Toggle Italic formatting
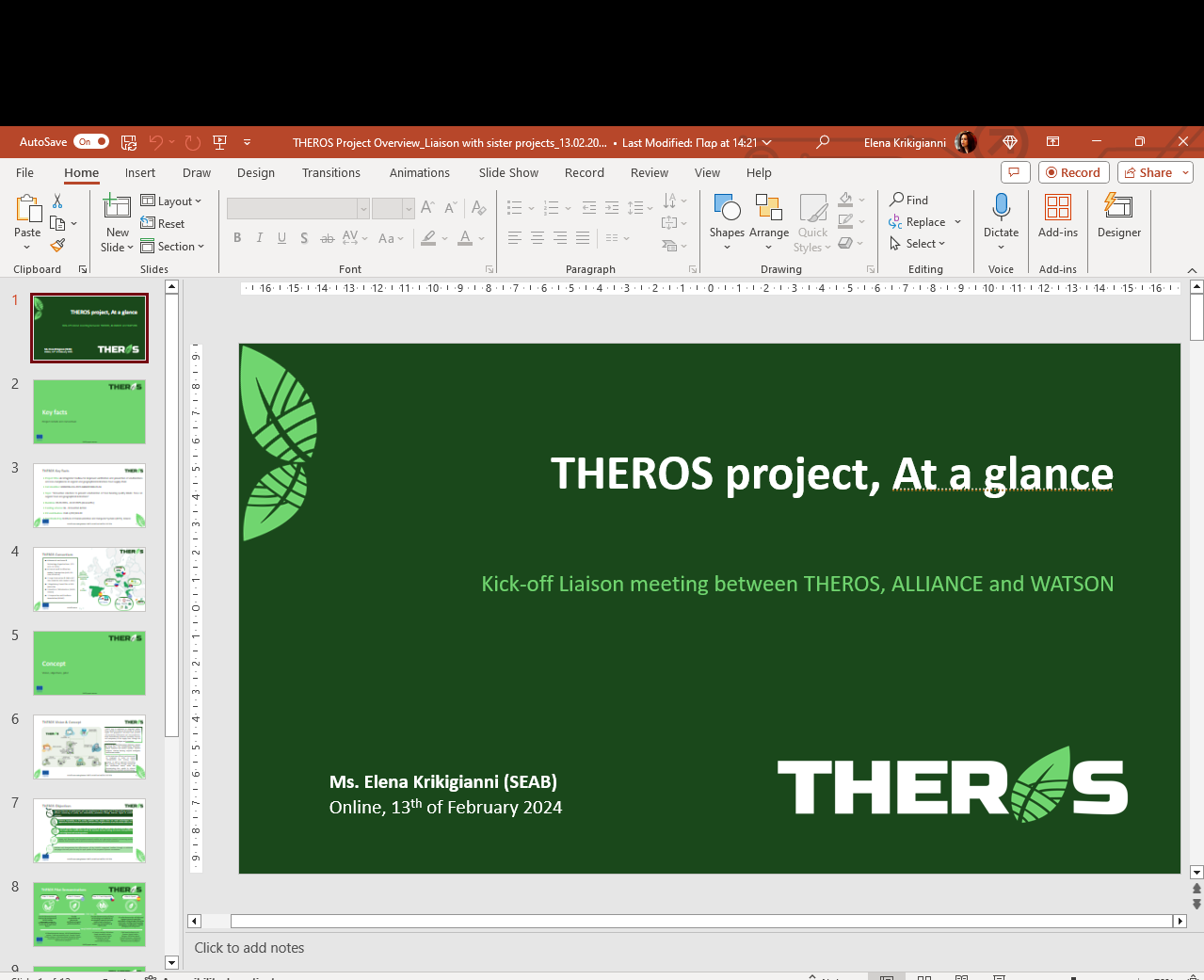Image resolution: width=1204 pixels, height=980 pixels. (x=260, y=238)
